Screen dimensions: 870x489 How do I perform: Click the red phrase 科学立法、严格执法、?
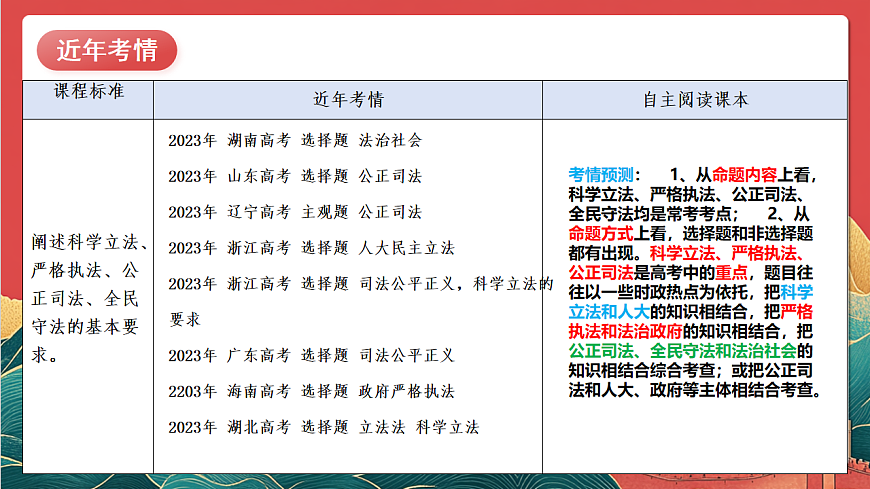[x=727, y=254]
